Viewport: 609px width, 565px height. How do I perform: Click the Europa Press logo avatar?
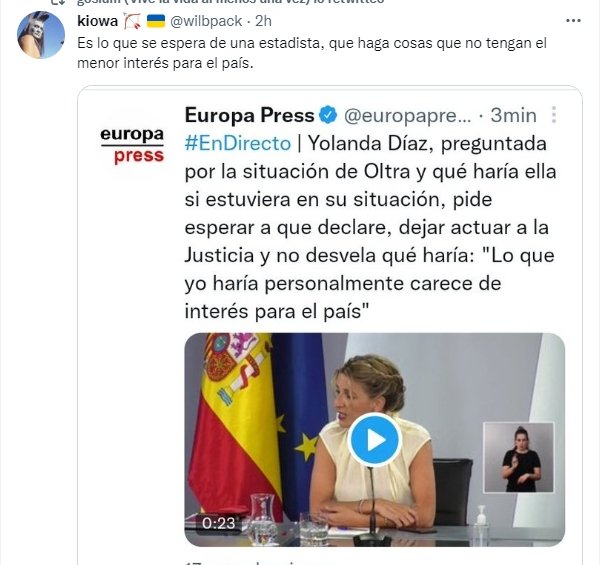pos(132,146)
